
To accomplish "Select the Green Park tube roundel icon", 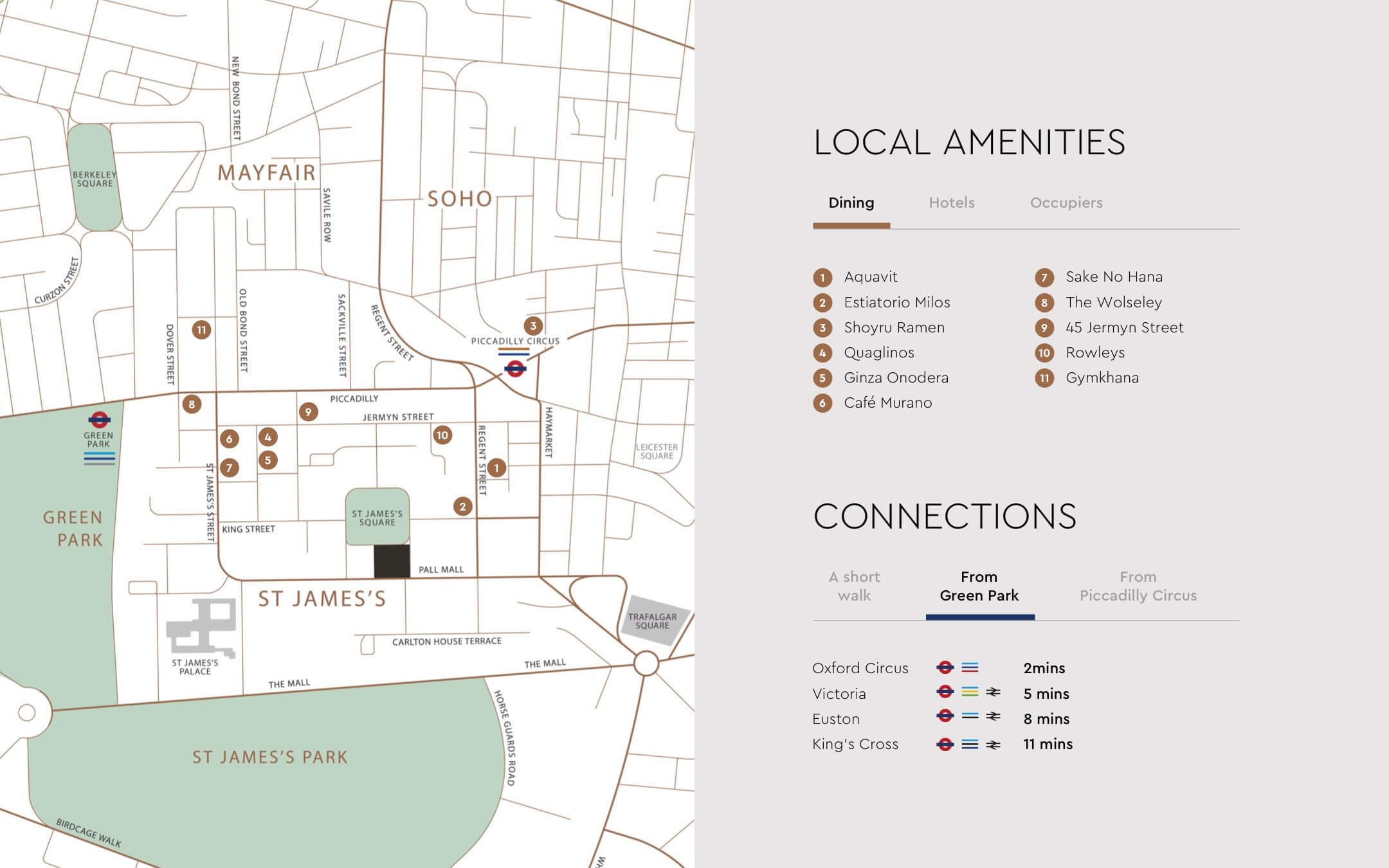I will coord(100,419).
